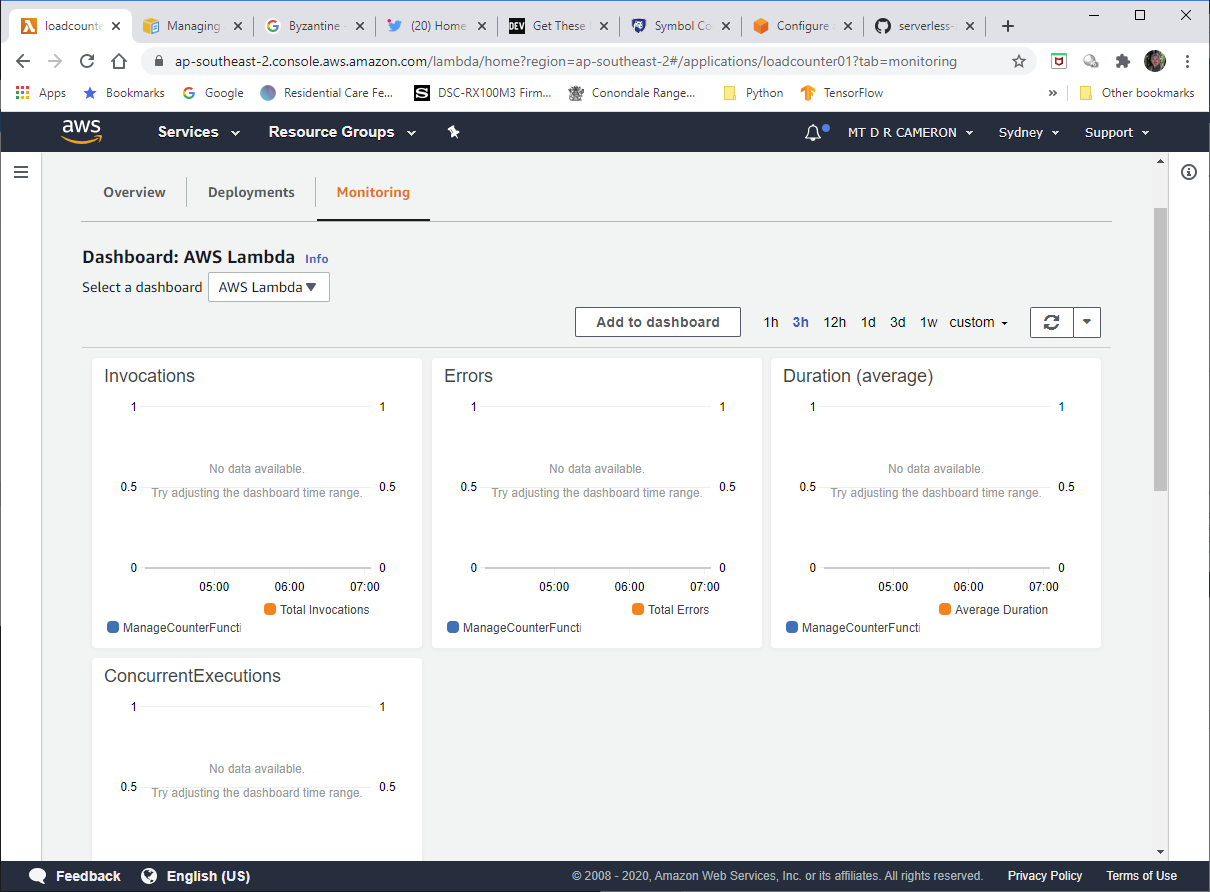Open the Other bookmarks folder

(x=1136, y=93)
